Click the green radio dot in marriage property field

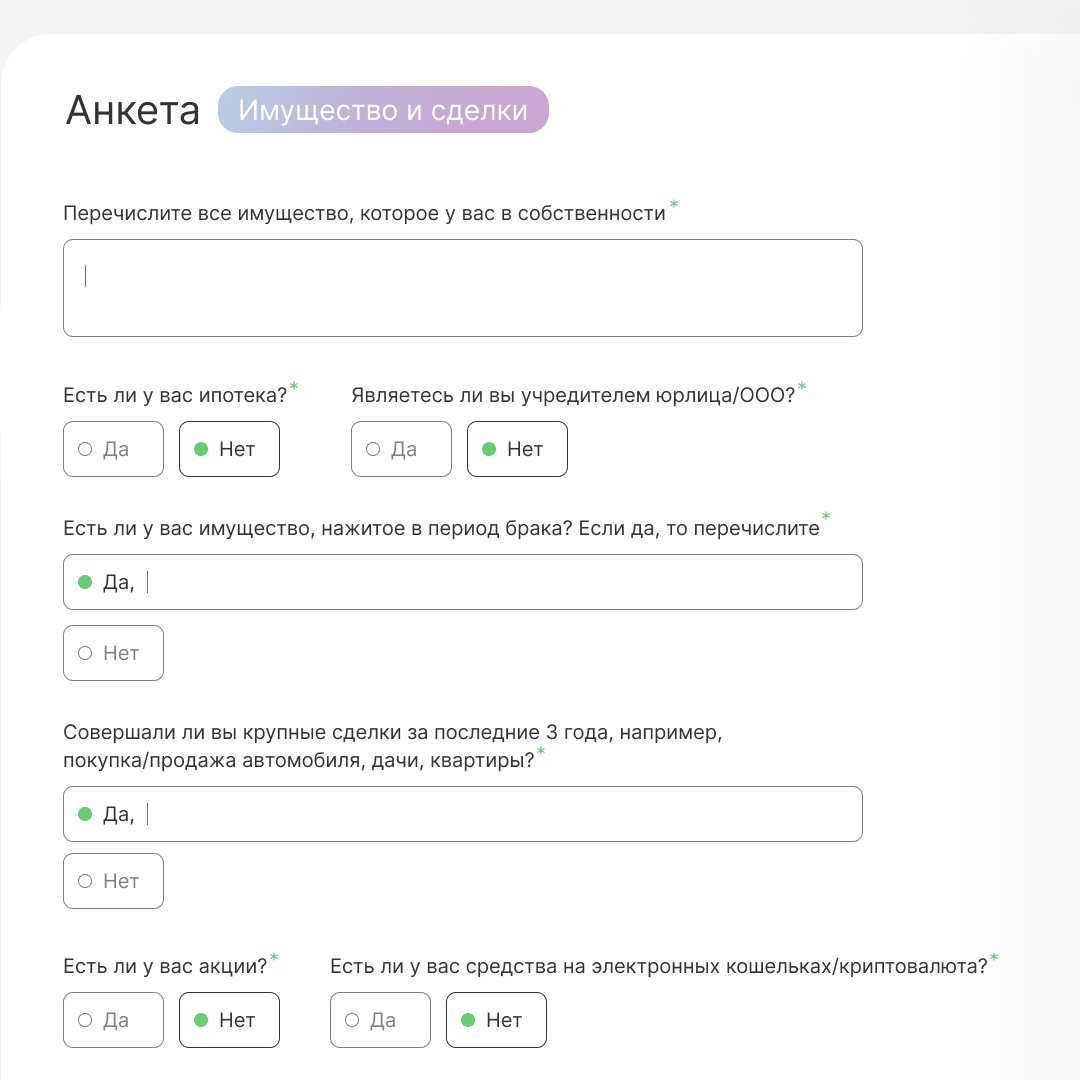tap(85, 582)
